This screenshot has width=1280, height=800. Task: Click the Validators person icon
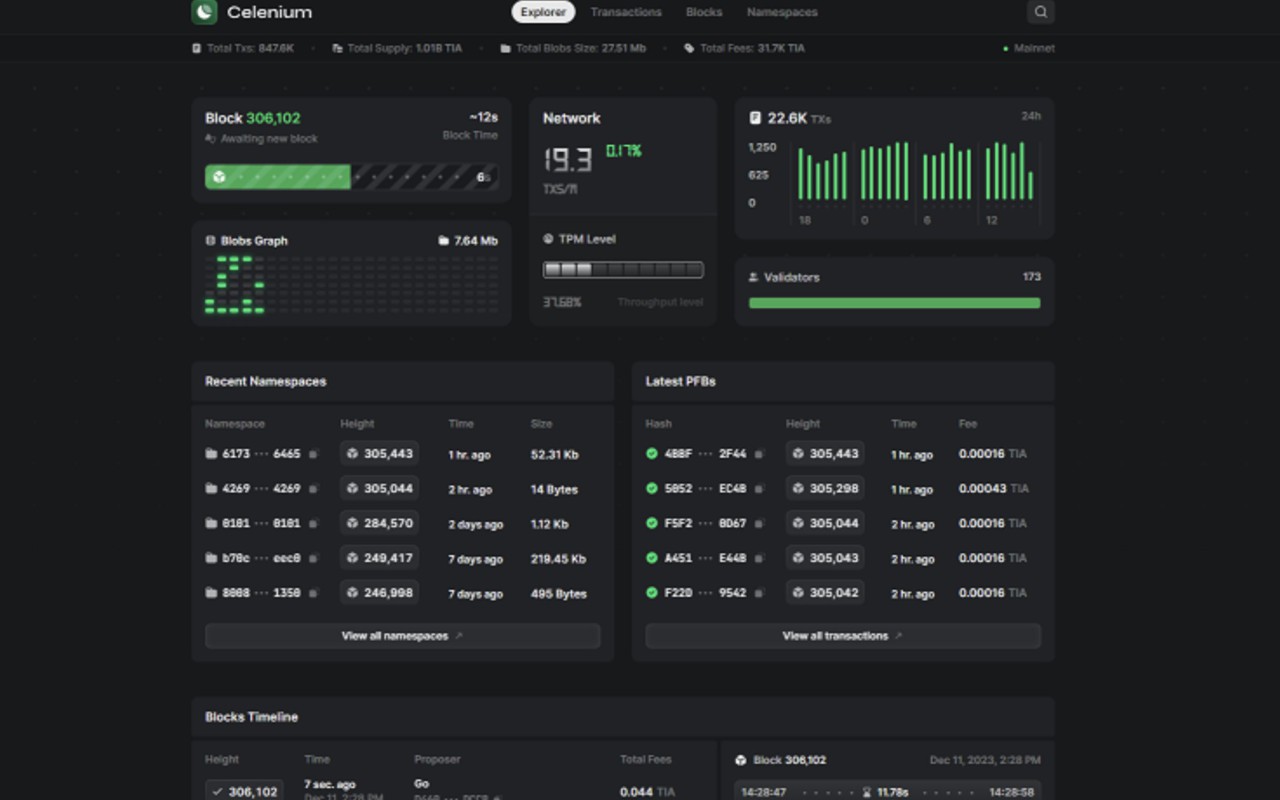754,278
